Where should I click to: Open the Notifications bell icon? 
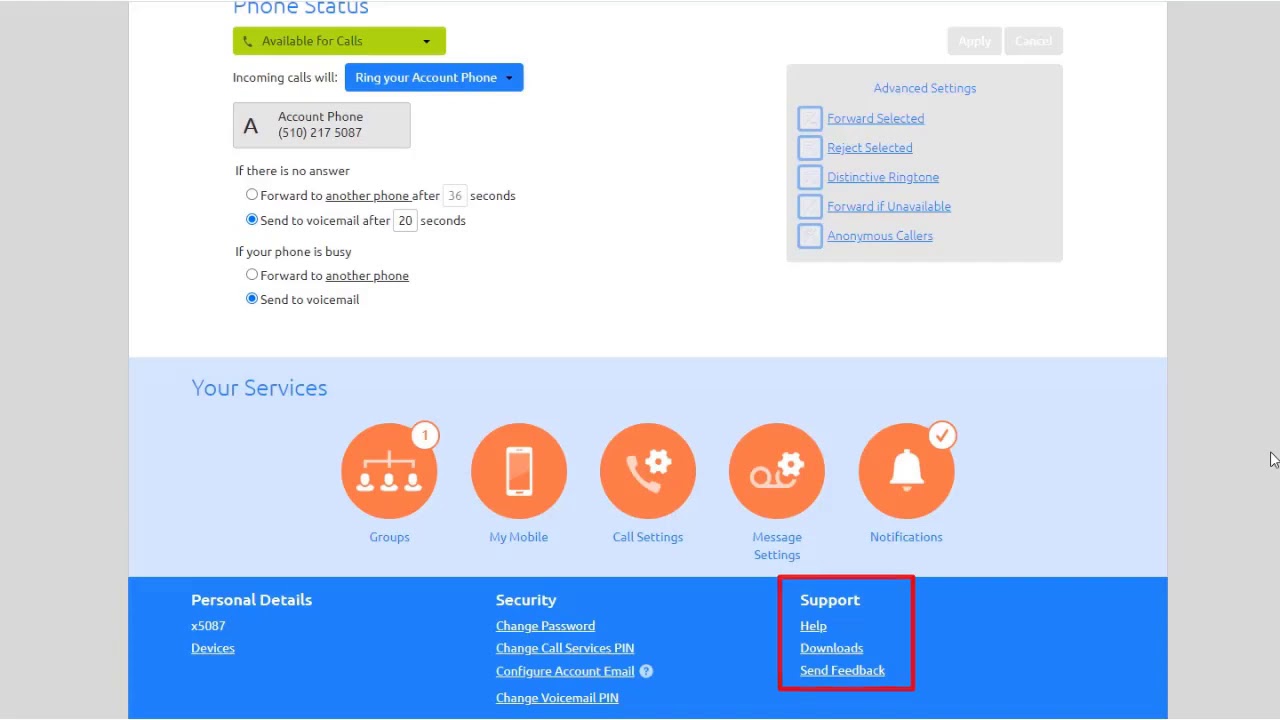point(906,471)
